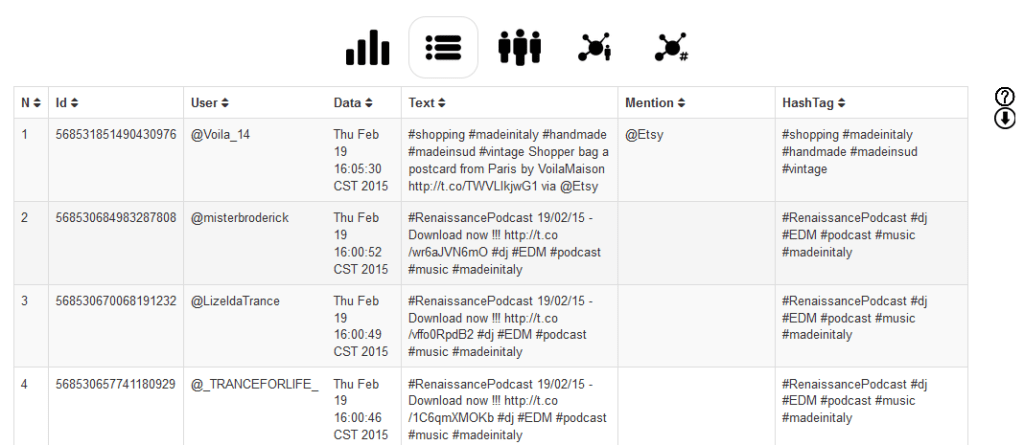1024x445 pixels.
Task: Sort table by the Data column
Action: coord(353,103)
